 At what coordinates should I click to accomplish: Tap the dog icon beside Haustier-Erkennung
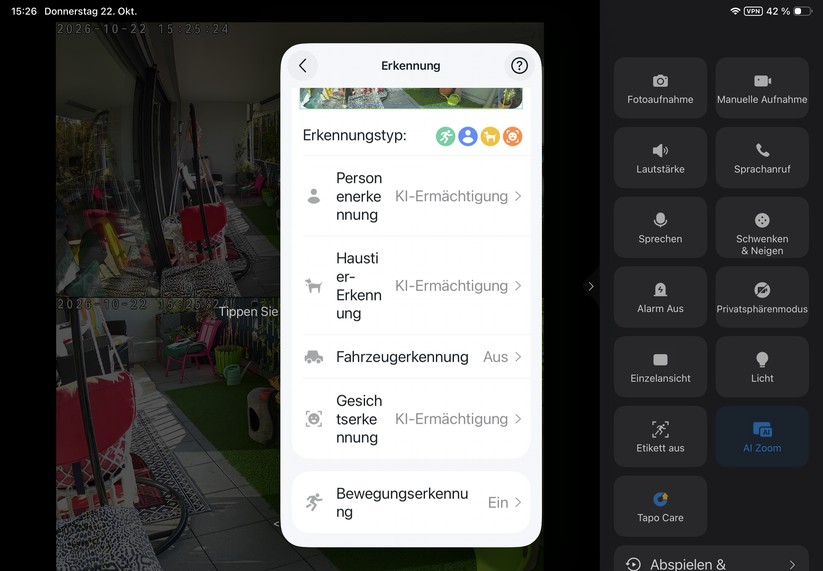(x=313, y=286)
